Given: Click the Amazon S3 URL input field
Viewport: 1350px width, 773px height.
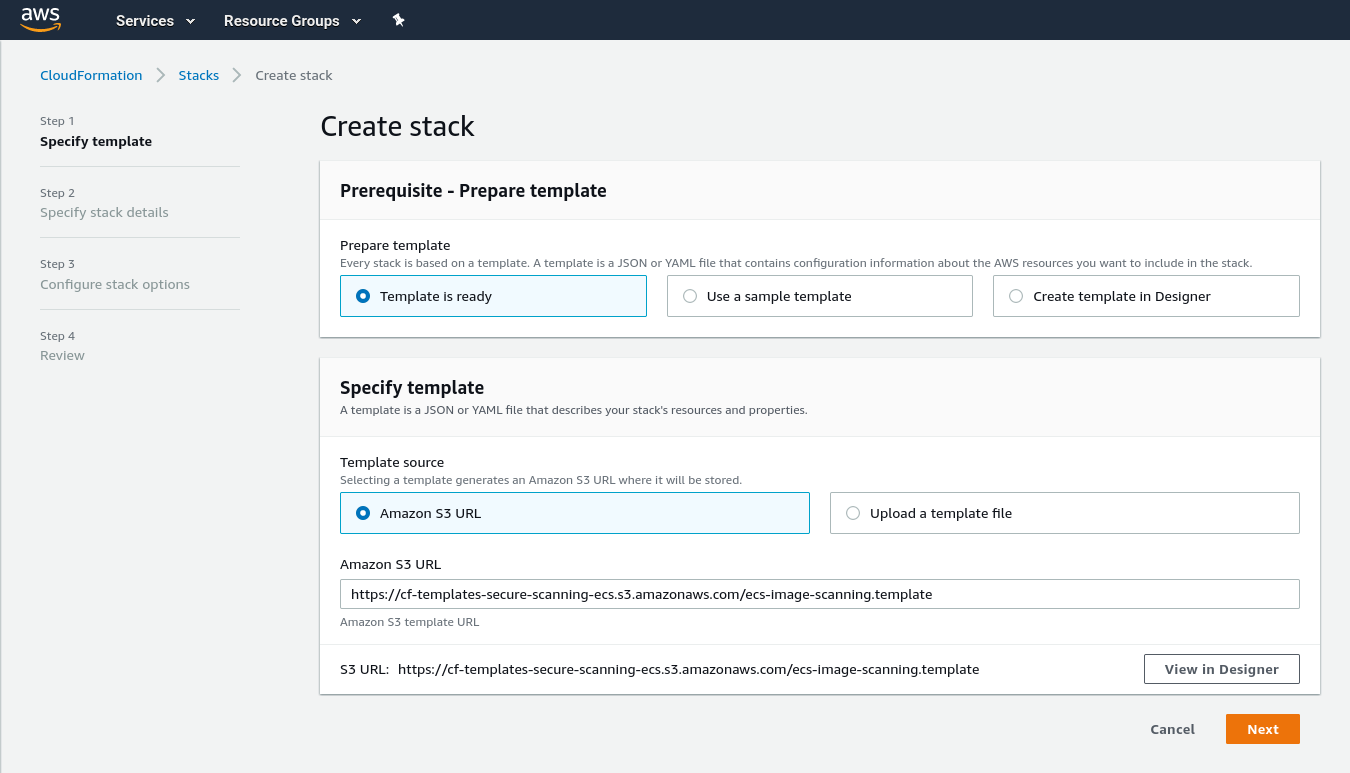Looking at the screenshot, I should [x=819, y=594].
